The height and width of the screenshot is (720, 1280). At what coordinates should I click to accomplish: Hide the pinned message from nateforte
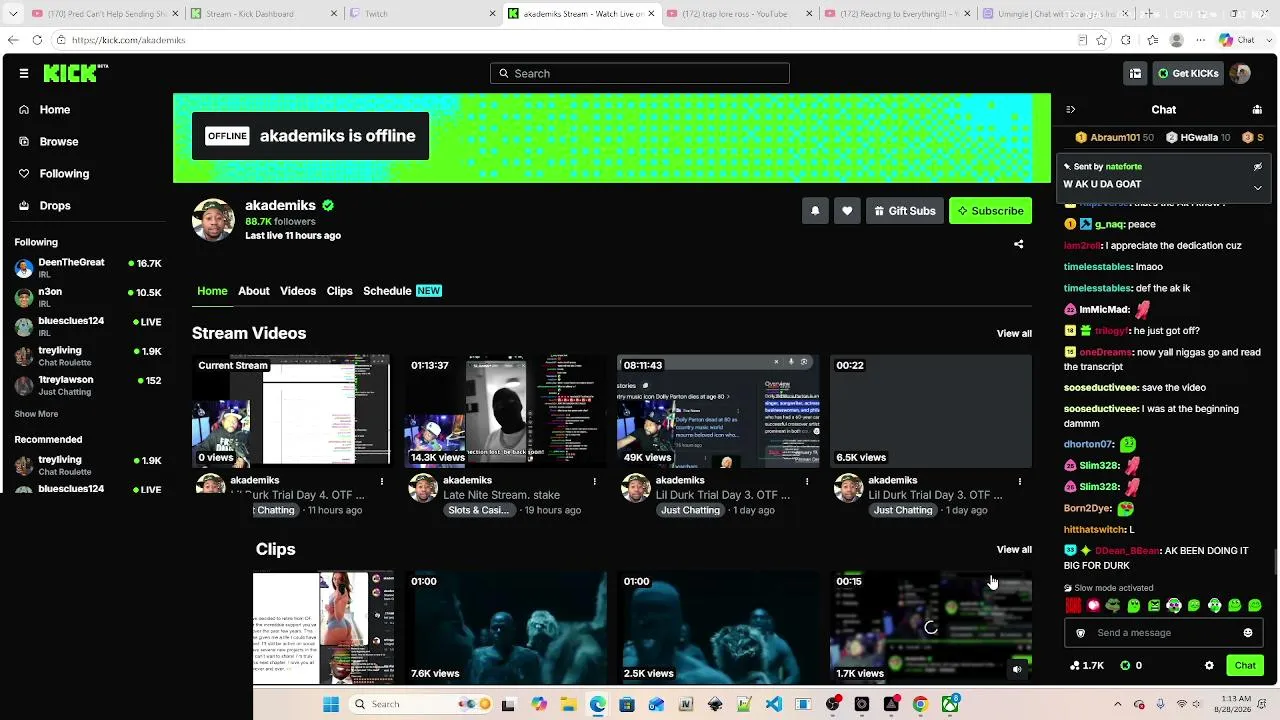[x=1258, y=167]
